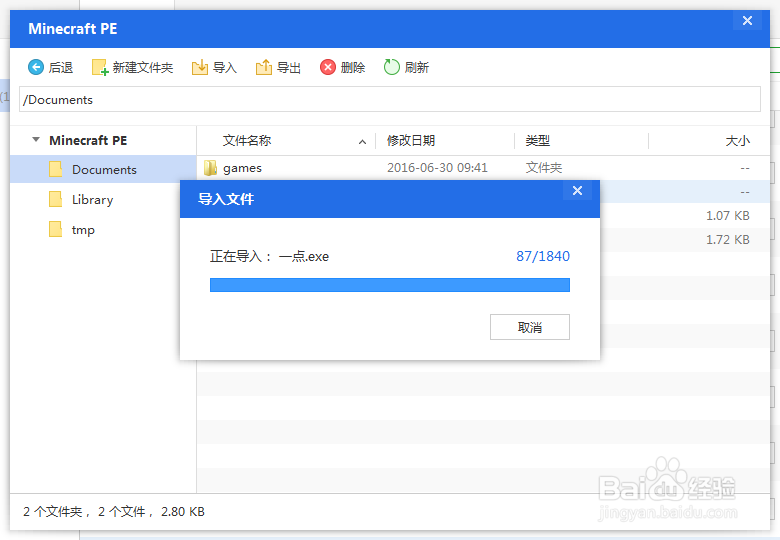
Task: Collapse the Minecraft PE tree root
Action: tap(36, 140)
